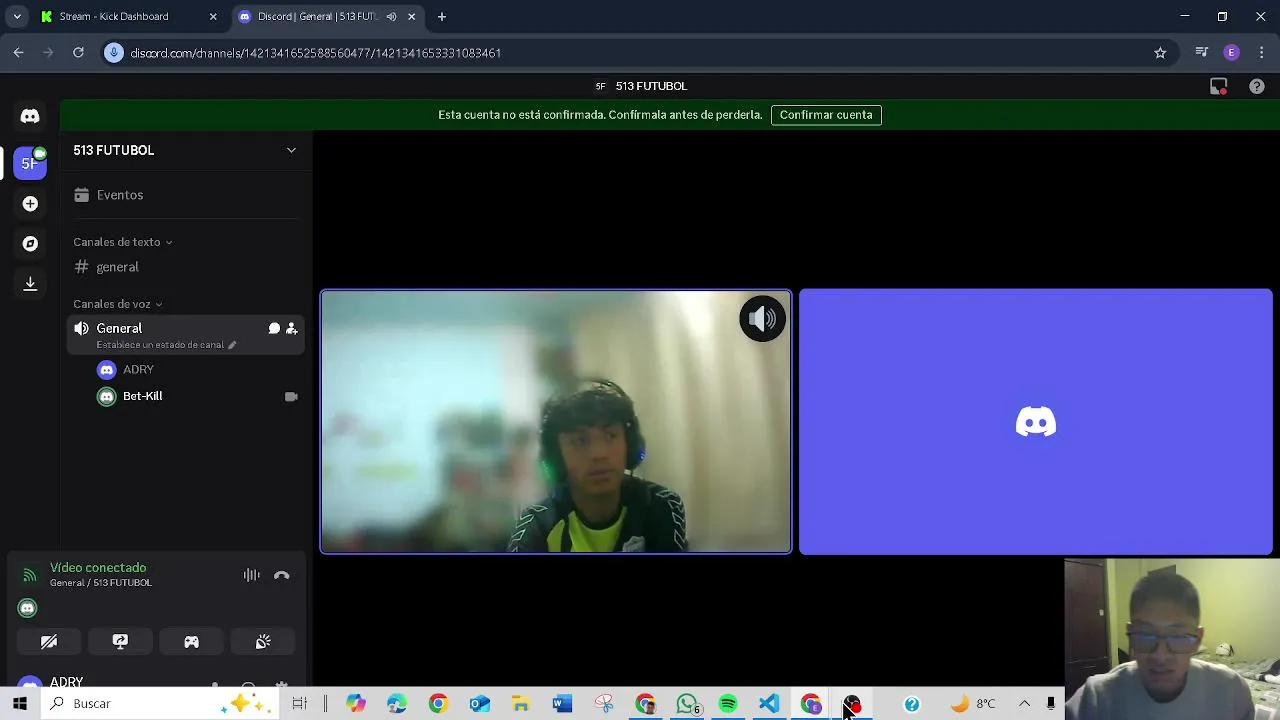Open Outlook from the taskbar
This screenshot has width=1280, height=720.
[480, 704]
